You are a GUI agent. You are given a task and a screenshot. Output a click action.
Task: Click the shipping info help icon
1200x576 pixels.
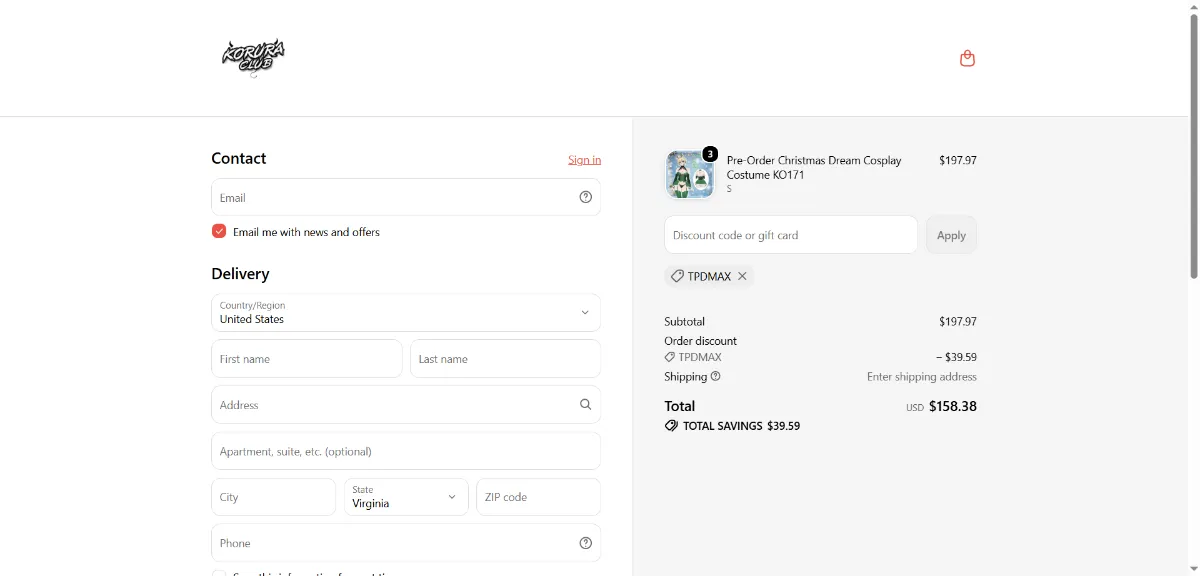click(x=715, y=377)
